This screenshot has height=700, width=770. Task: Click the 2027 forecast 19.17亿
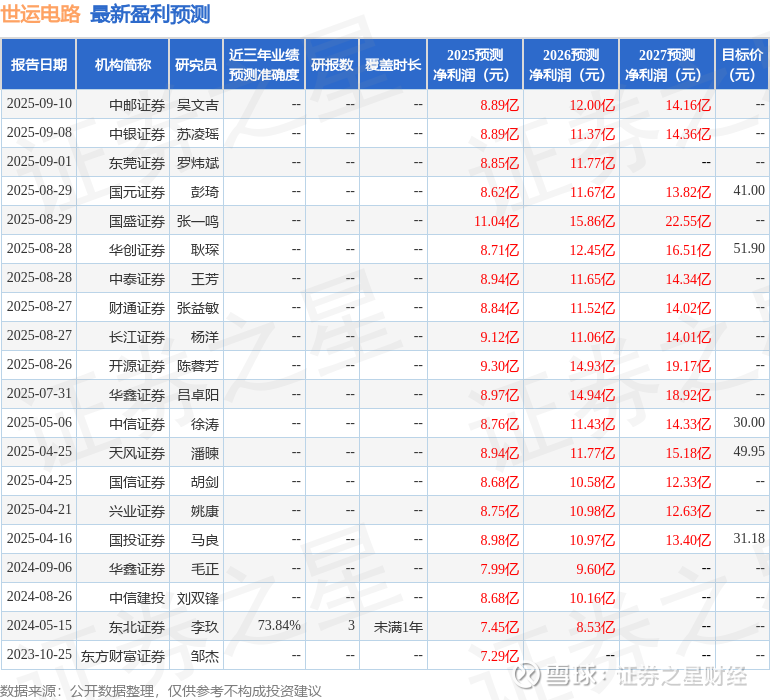[x=688, y=366]
